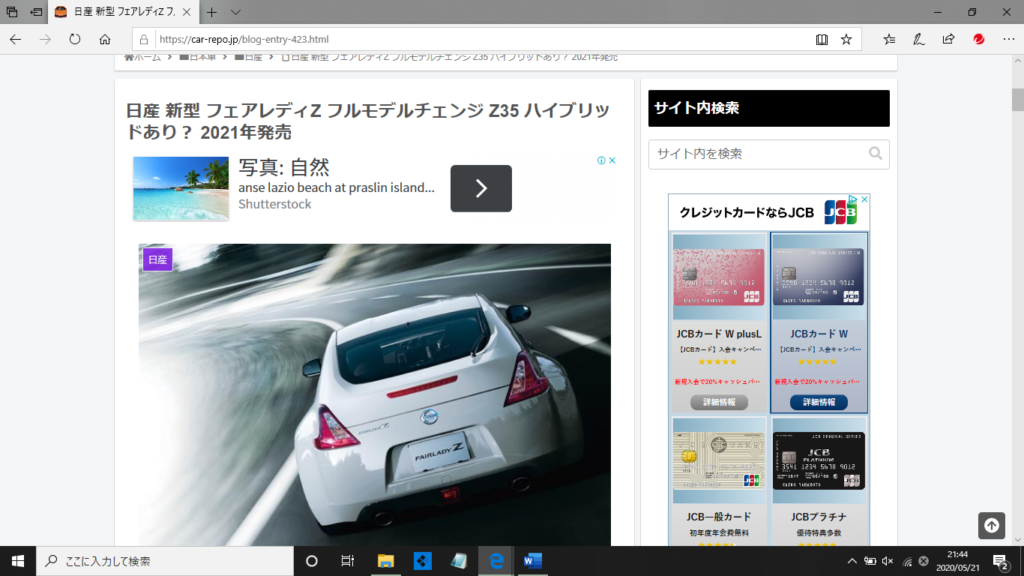Open the favorites hub
This screenshot has height=576, width=1024.
pos(889,39)
